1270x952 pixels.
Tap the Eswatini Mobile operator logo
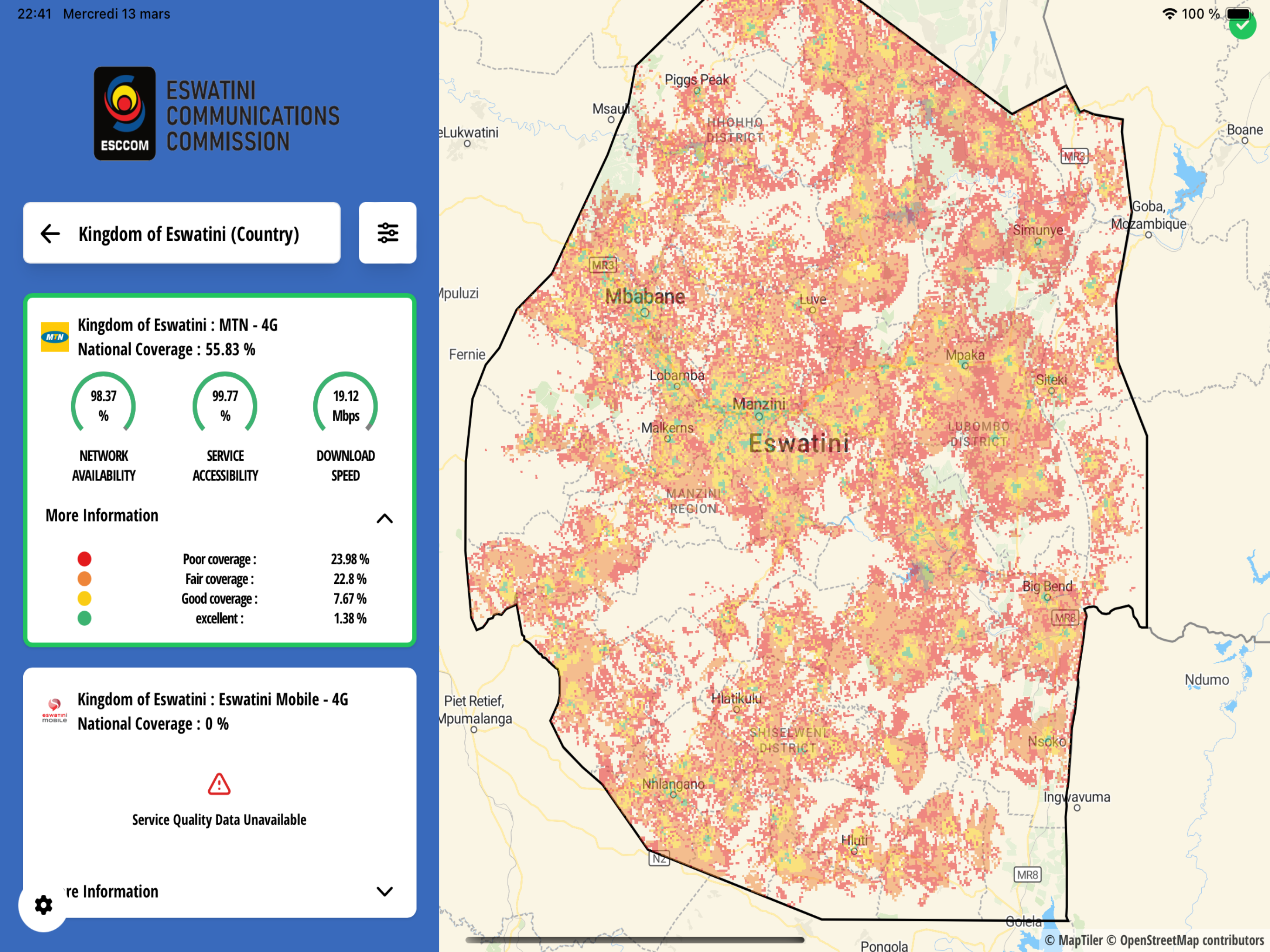pos(54,711)
